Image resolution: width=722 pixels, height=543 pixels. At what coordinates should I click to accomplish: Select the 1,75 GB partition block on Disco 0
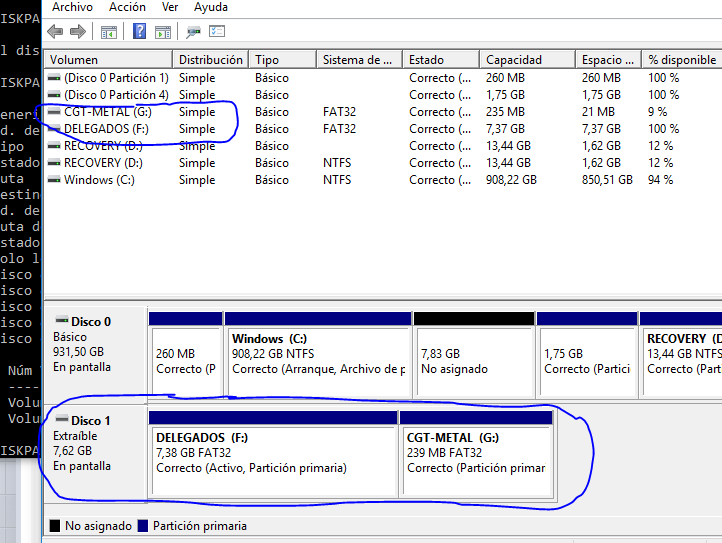[587, 355]
